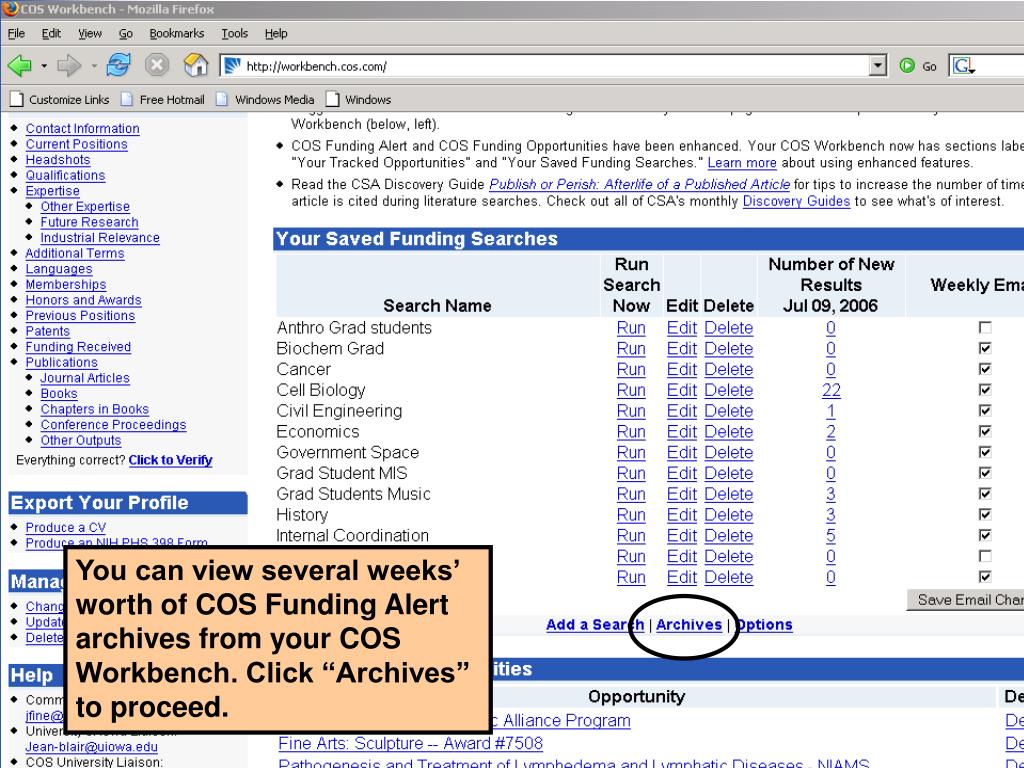Edit the Government Space search
Screen dimensions: 1024x768
pos(682,453)
